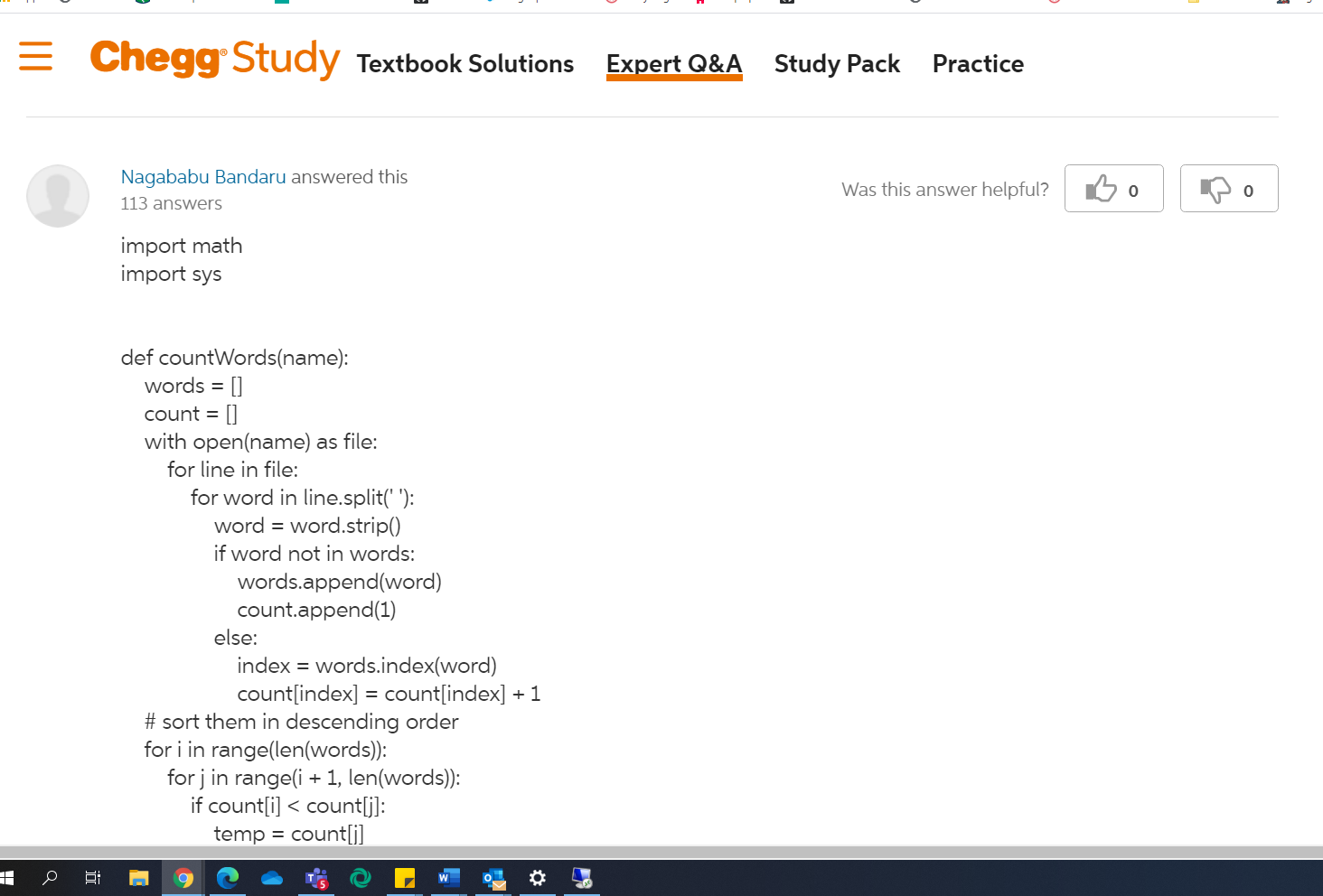
Task: Open Settings gear on the taskbar
Action: click(538, 878)
